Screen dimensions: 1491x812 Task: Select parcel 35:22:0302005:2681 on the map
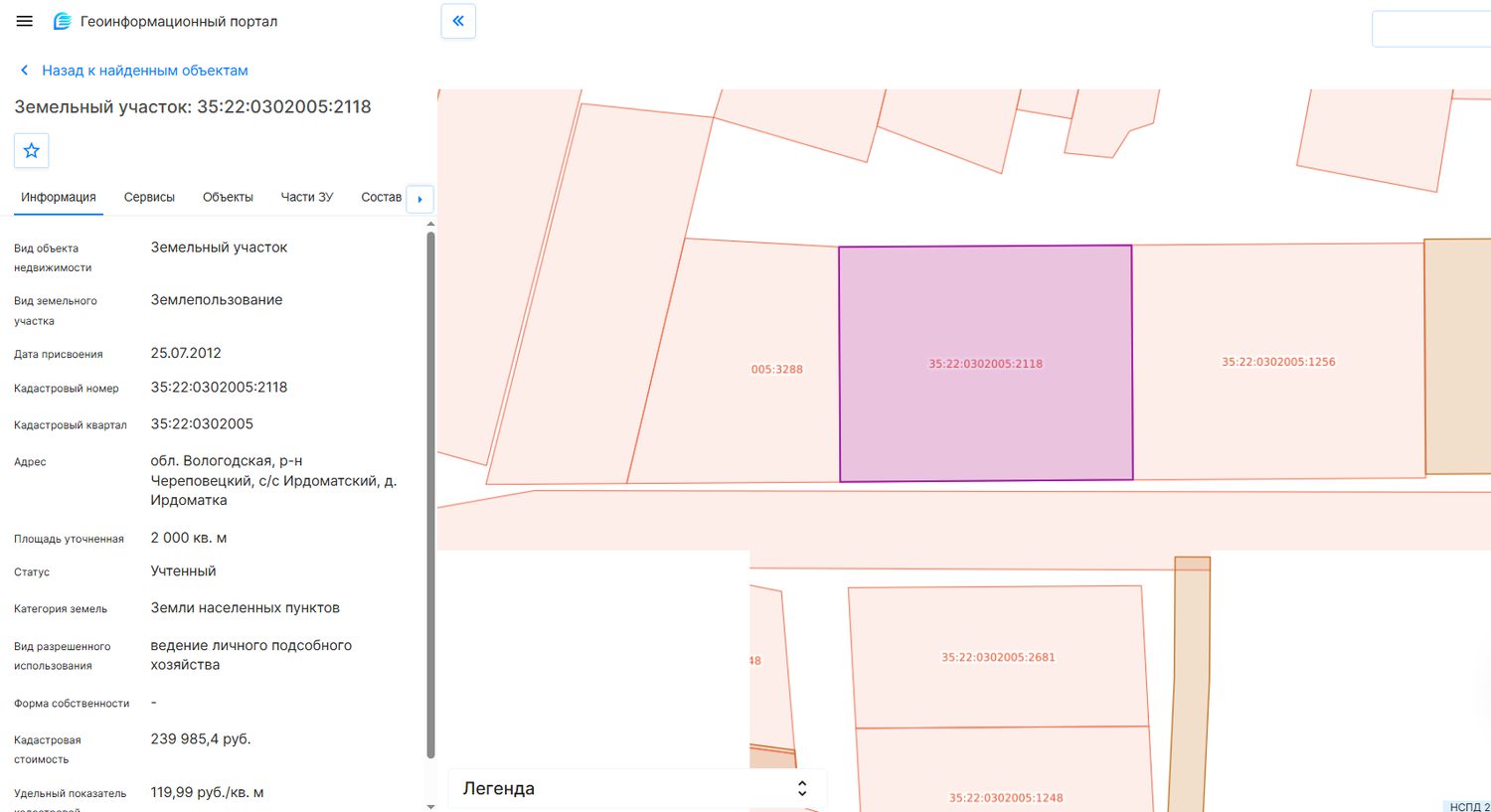[998, 657]
